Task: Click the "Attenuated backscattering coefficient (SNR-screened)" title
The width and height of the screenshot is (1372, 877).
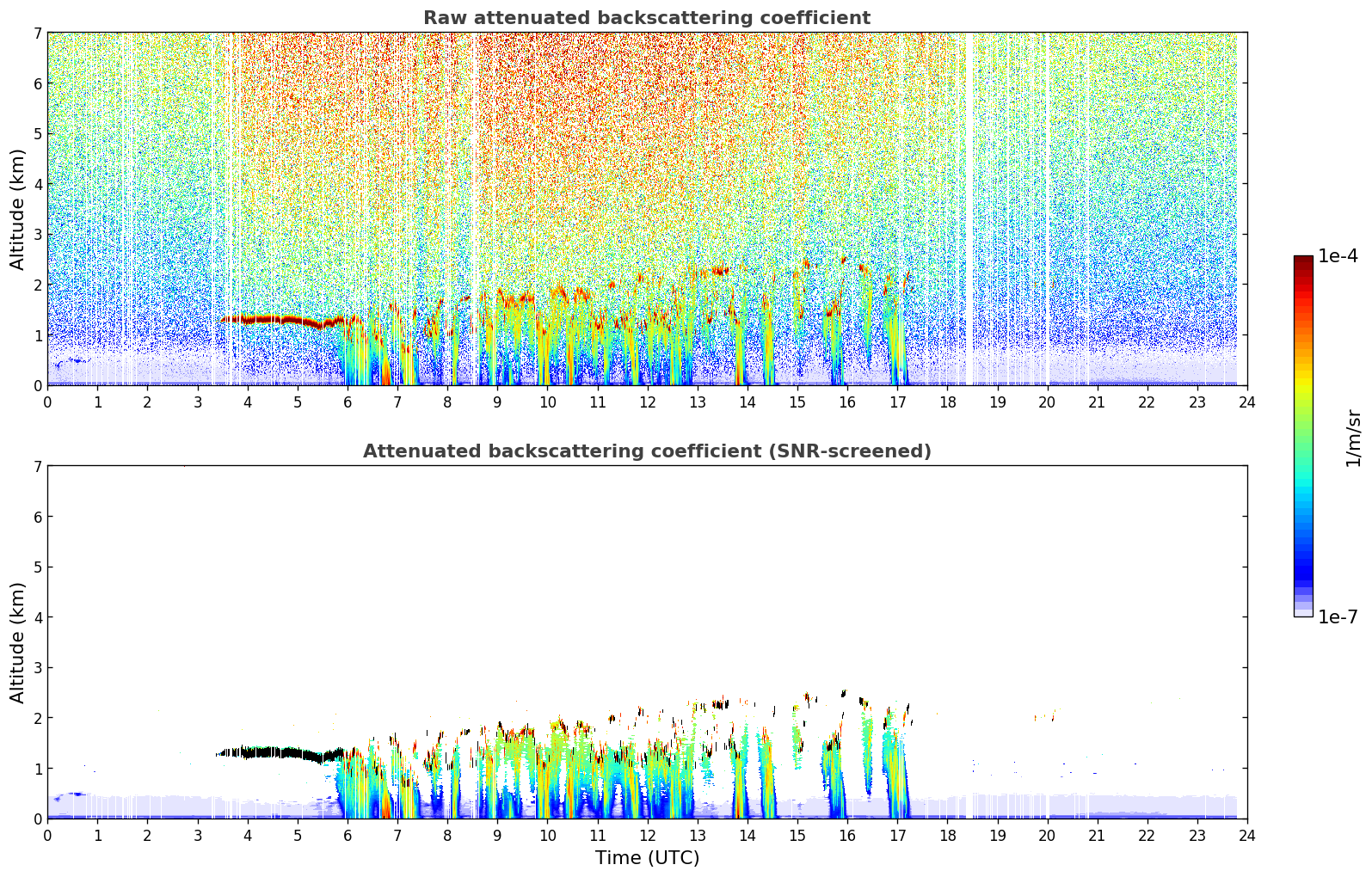Action: [646, 451]
